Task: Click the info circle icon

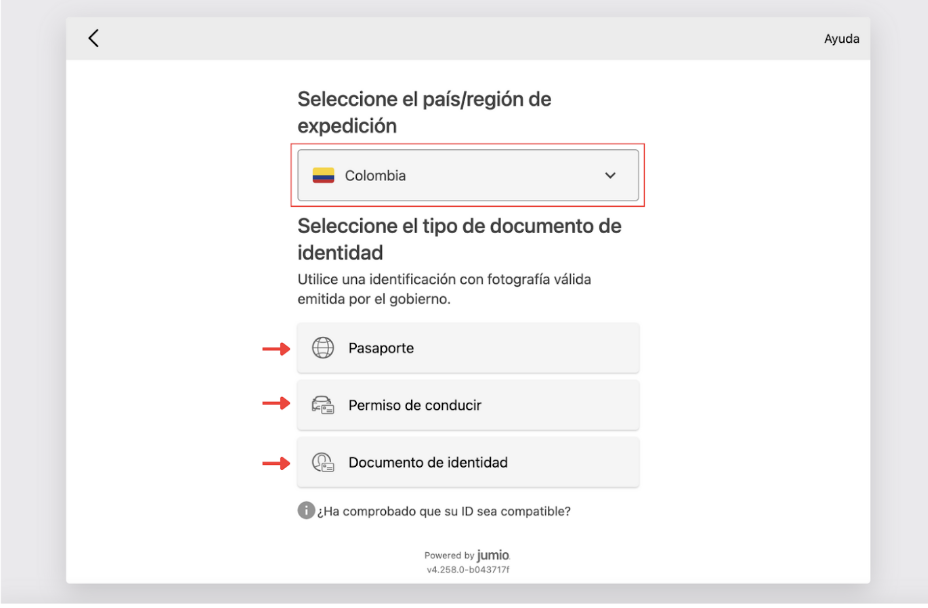Action: pyautogui.click(x=306, y=511)
